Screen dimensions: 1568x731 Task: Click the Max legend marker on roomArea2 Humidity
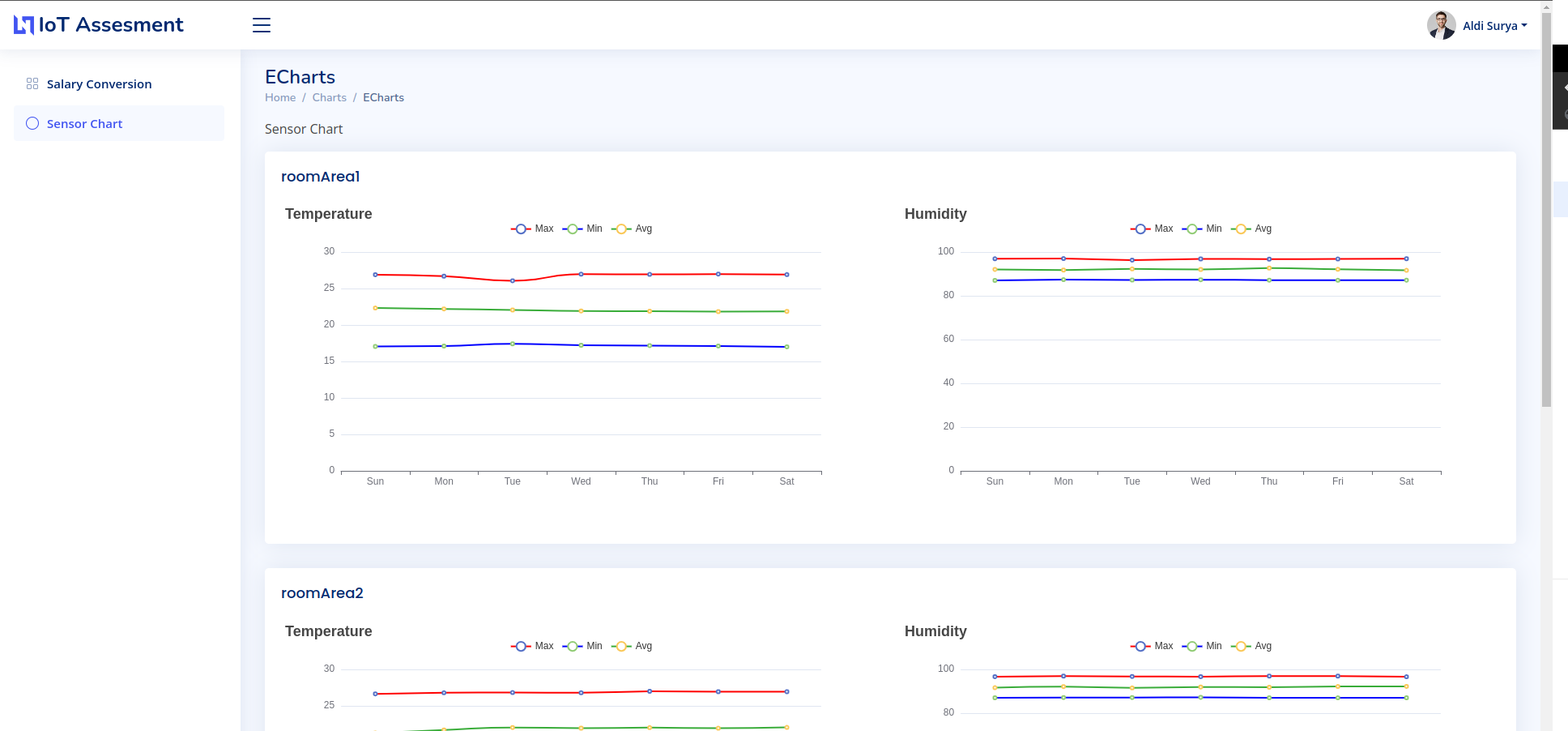point(1140,646)
